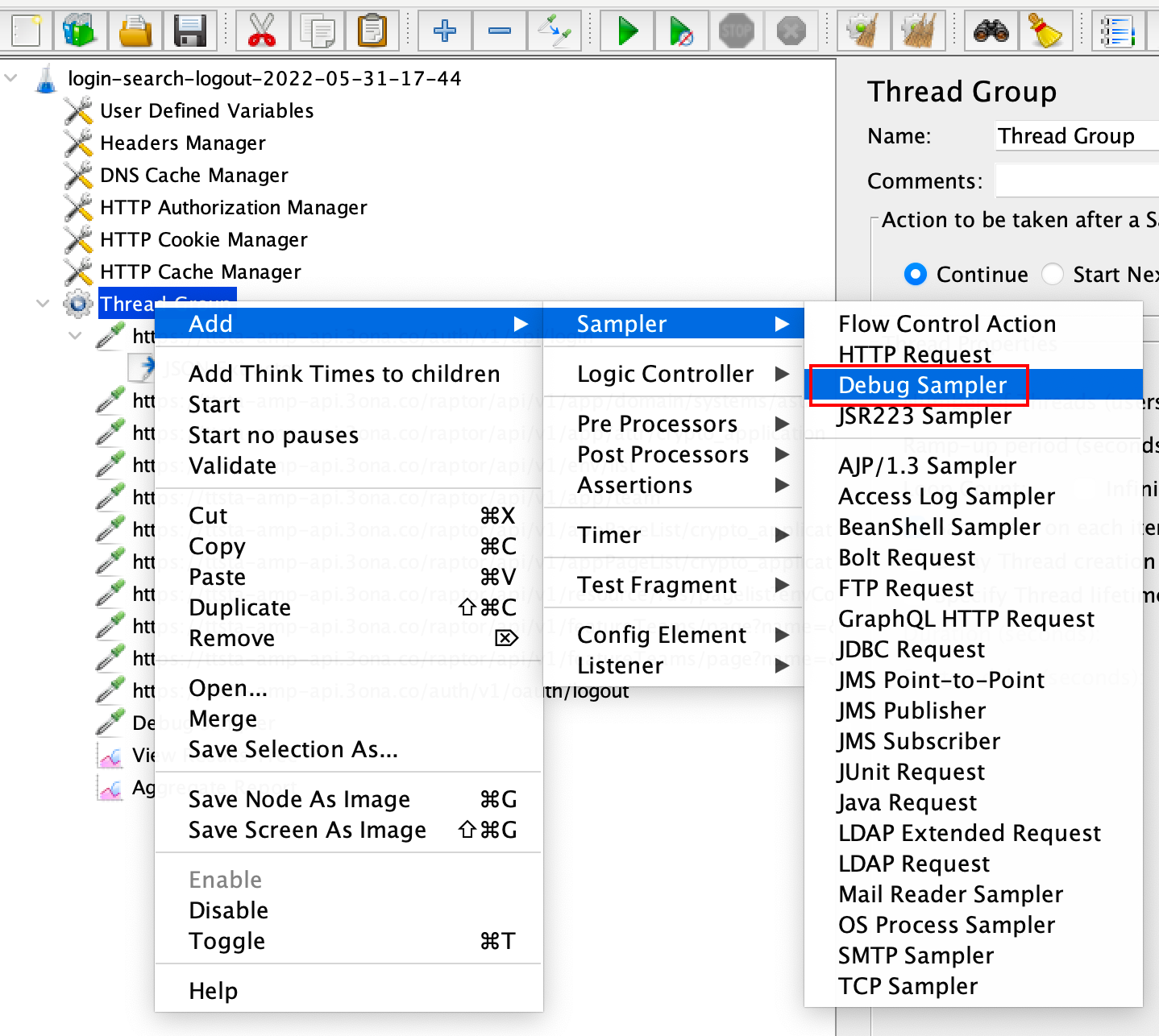Screen dimensions: 1159x1036
Task: Collapse the Thread Group tree node
Action: point(42,303)
